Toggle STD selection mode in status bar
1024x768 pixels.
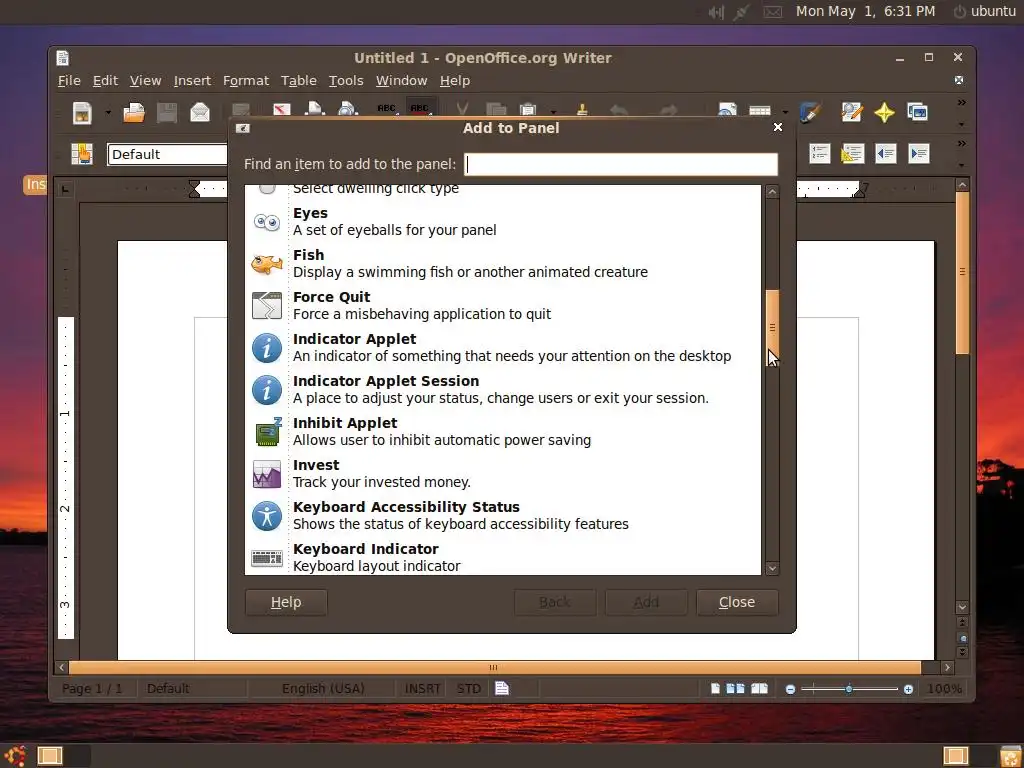click(x=468, y=688)
